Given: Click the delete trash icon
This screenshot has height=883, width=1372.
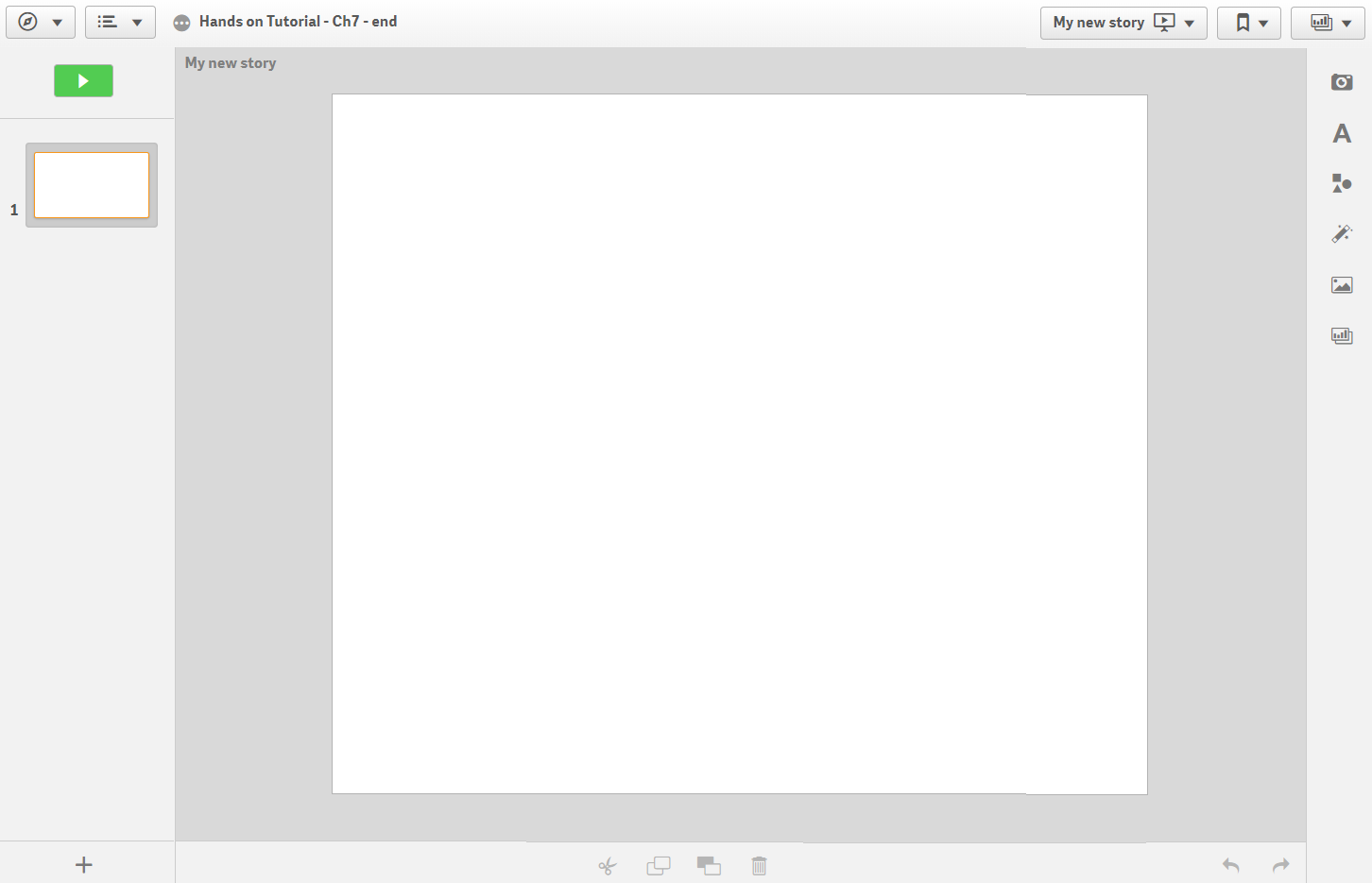Looking at the screenshot, I should pos(759,865).
